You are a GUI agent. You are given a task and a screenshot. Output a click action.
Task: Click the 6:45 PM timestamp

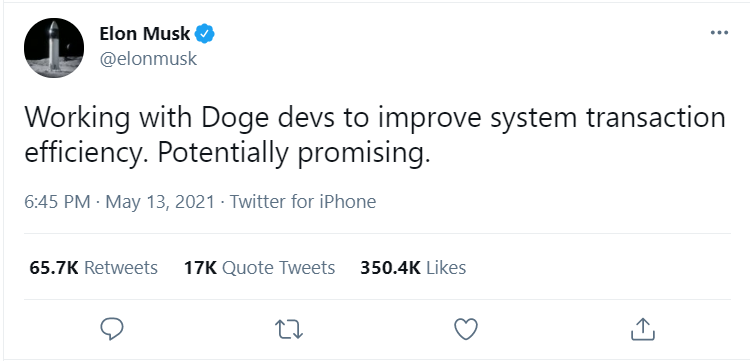tap(57, 201)
